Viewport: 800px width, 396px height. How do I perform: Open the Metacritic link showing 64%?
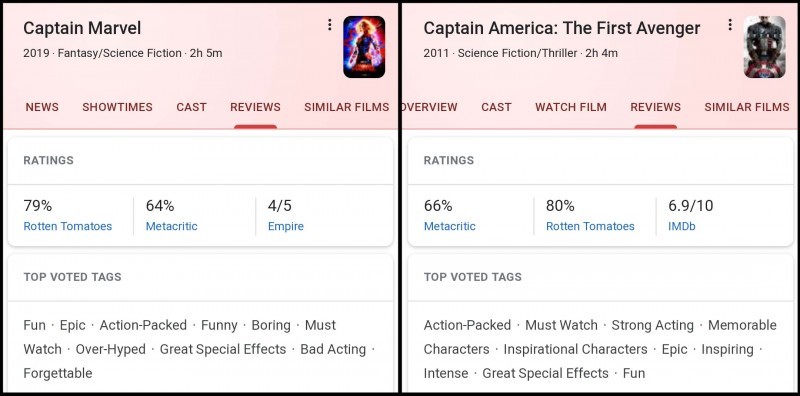click(171, 227)
